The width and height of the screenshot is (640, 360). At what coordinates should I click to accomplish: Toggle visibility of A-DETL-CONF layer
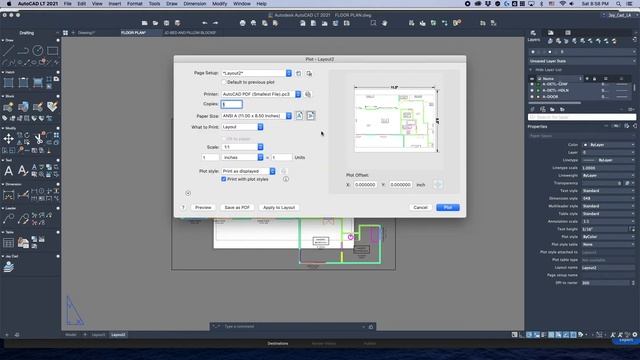[532, 84]
